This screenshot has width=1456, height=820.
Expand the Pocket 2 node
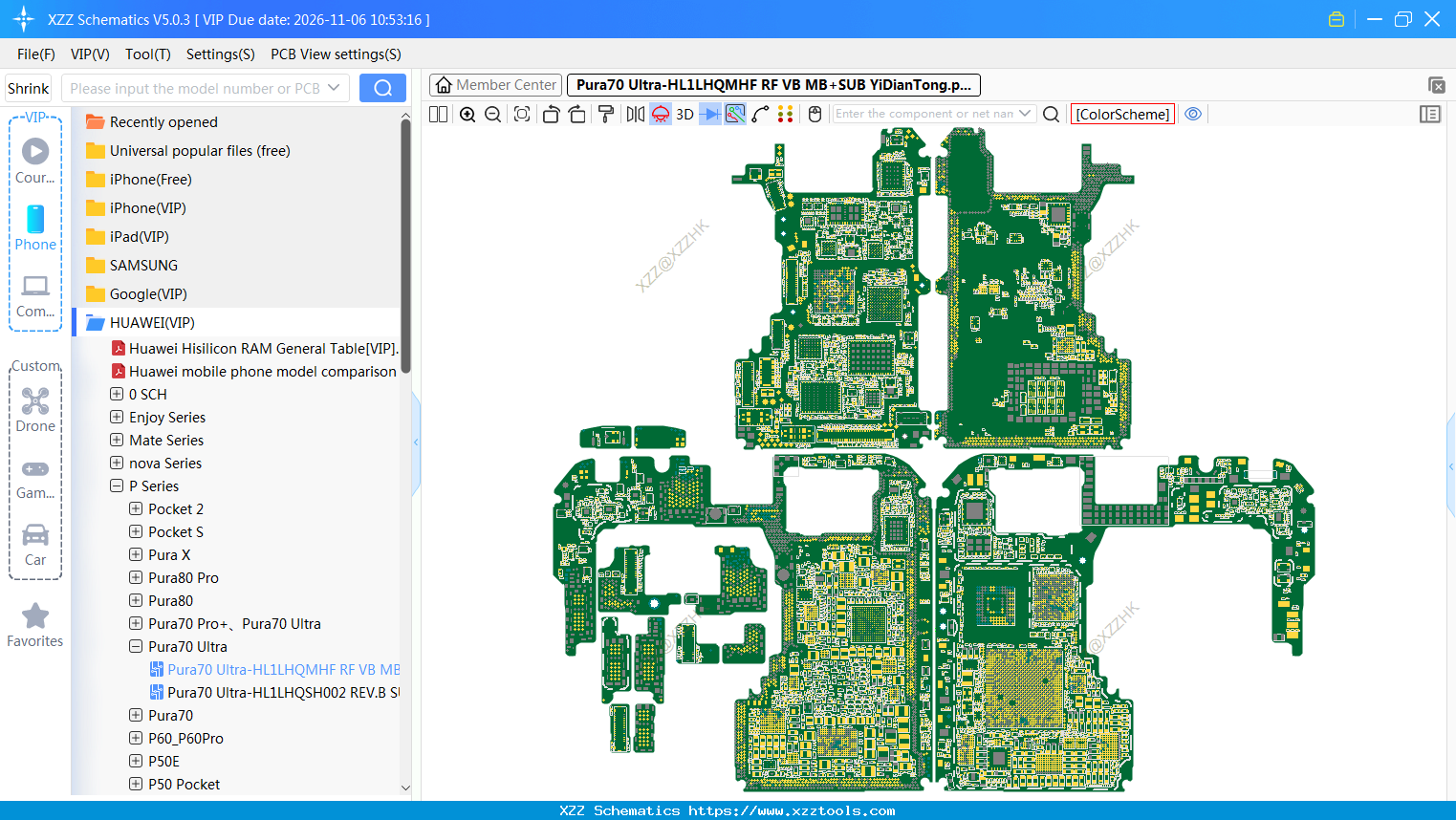click(136, 508)
